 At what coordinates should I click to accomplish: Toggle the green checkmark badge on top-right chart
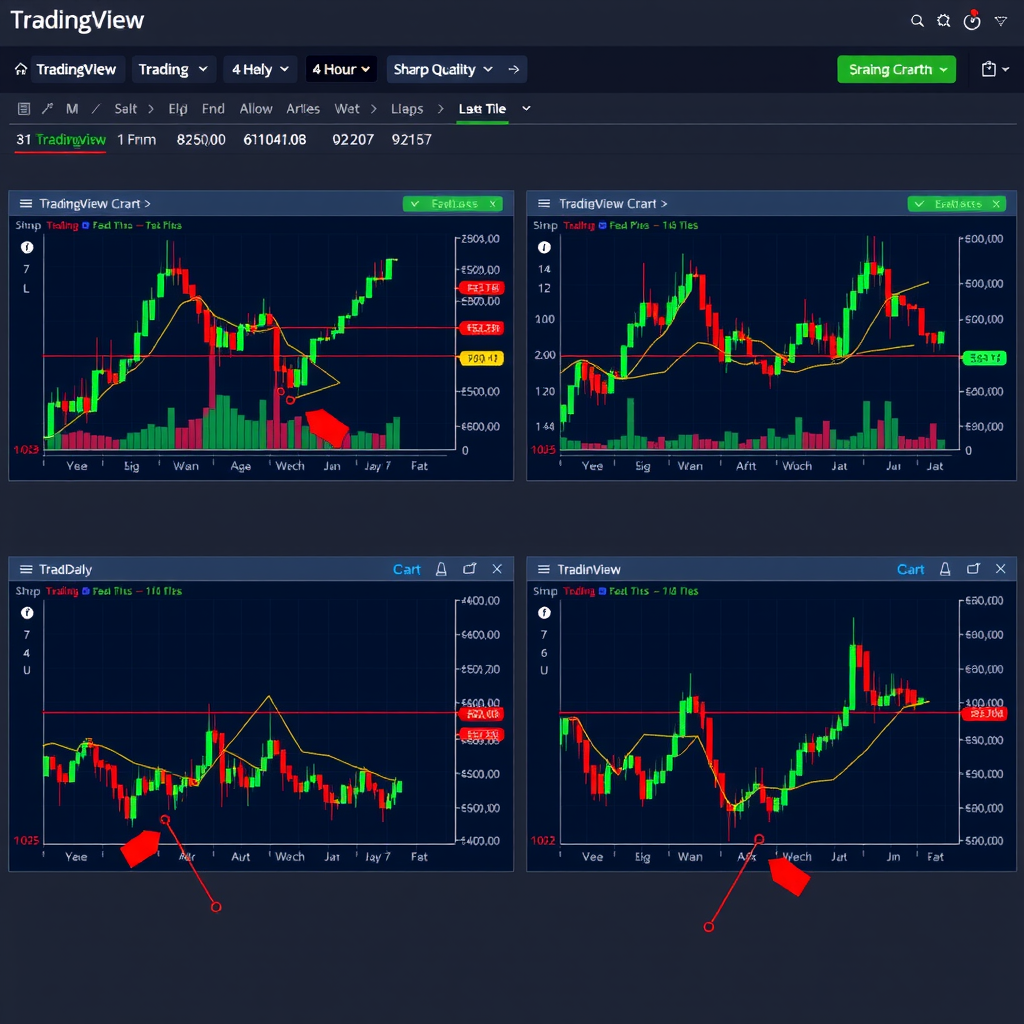click(956, 204)
